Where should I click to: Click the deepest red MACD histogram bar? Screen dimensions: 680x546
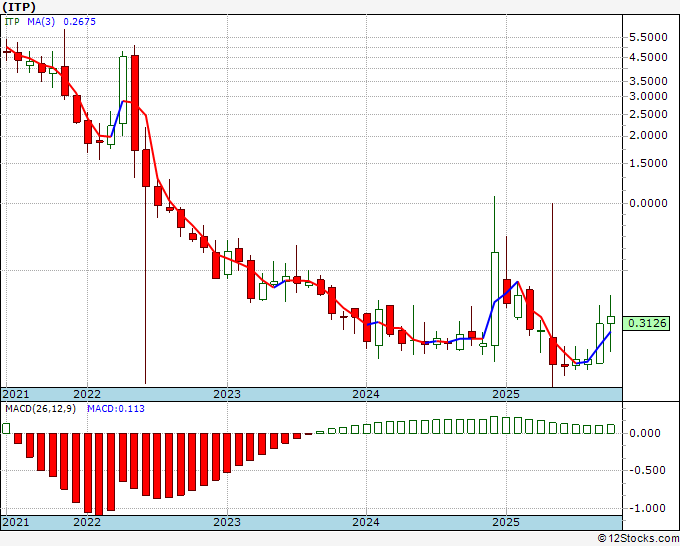99,474
